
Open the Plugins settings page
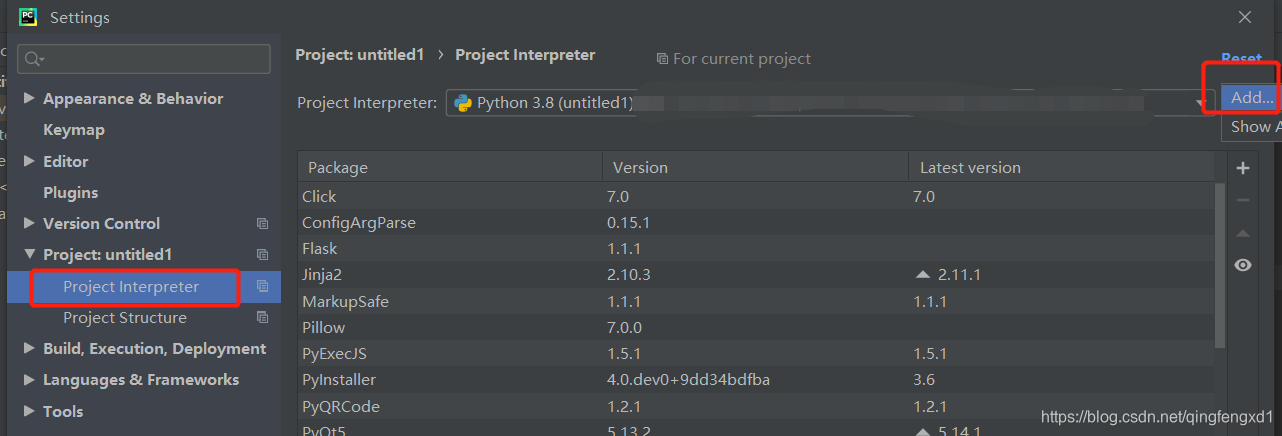pyautogui.click(x=70, y=192)
